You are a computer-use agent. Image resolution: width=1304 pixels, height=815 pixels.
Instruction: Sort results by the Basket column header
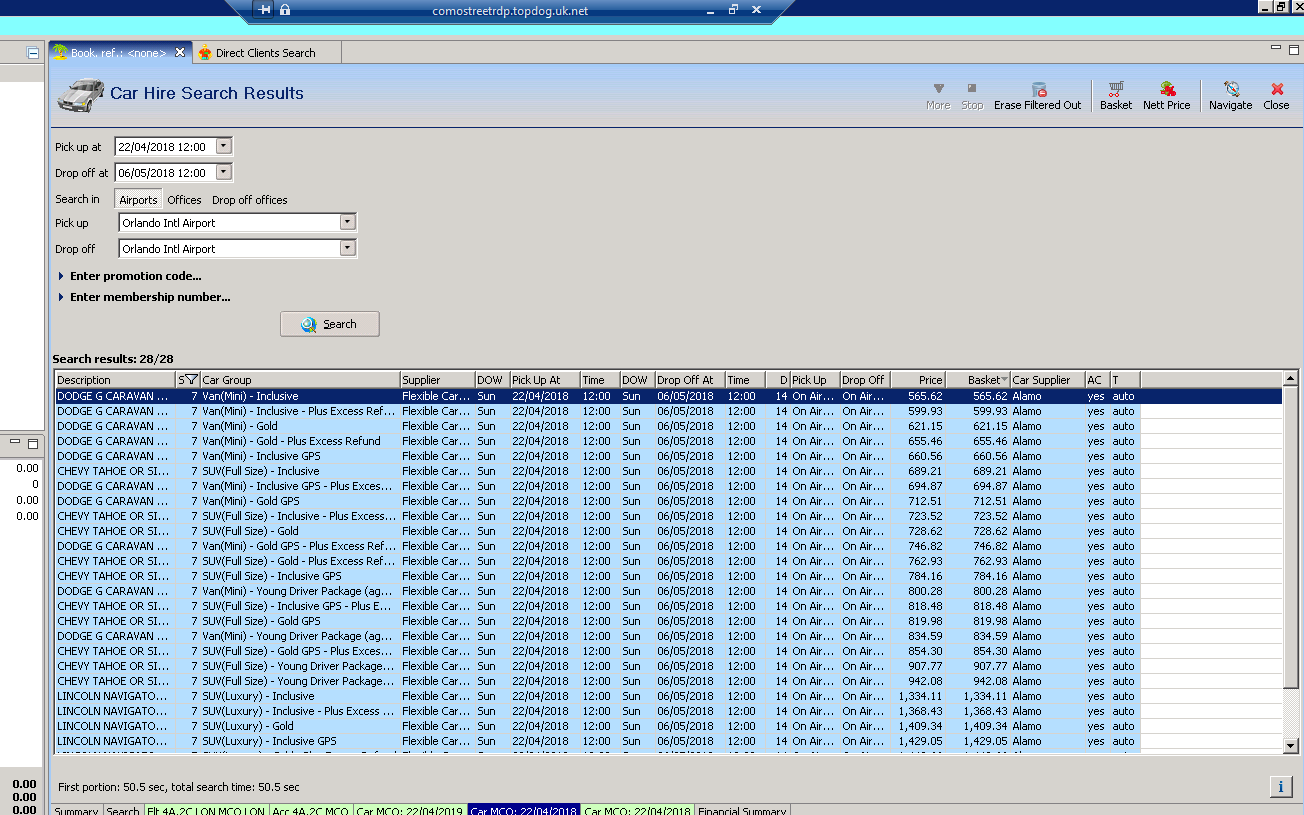click(x=978, y=380)
